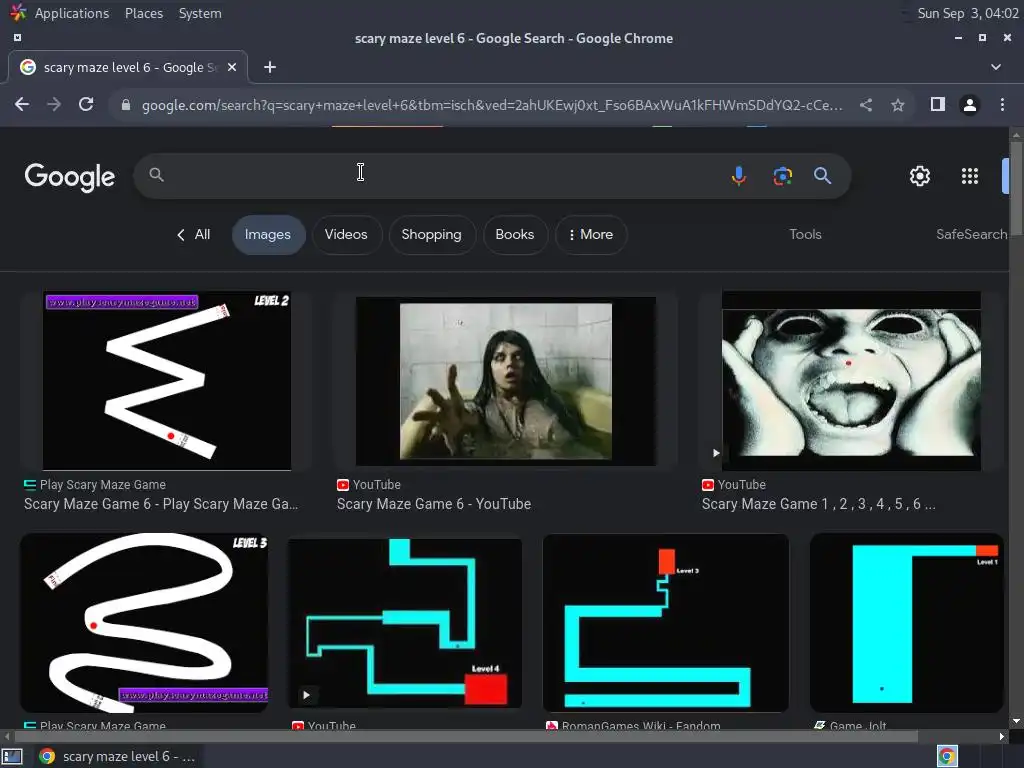The width and height of the screenshot is (1024, 768).
Task: Start voice search with the microphone icon
Action: (739, 176)
